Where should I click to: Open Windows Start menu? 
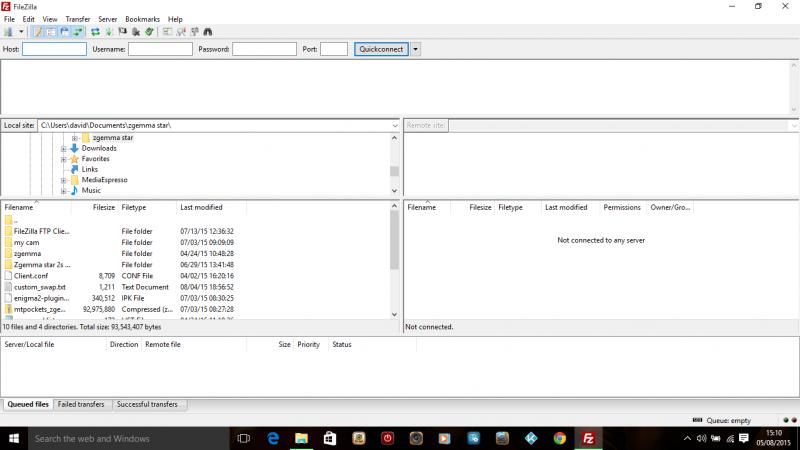14,438
